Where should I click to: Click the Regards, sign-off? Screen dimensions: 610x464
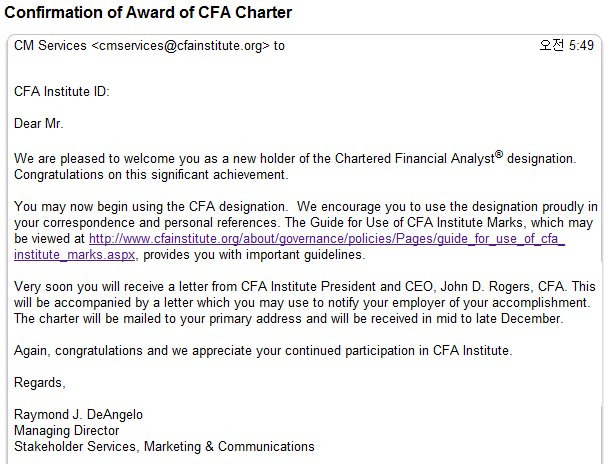click(40, 383)
